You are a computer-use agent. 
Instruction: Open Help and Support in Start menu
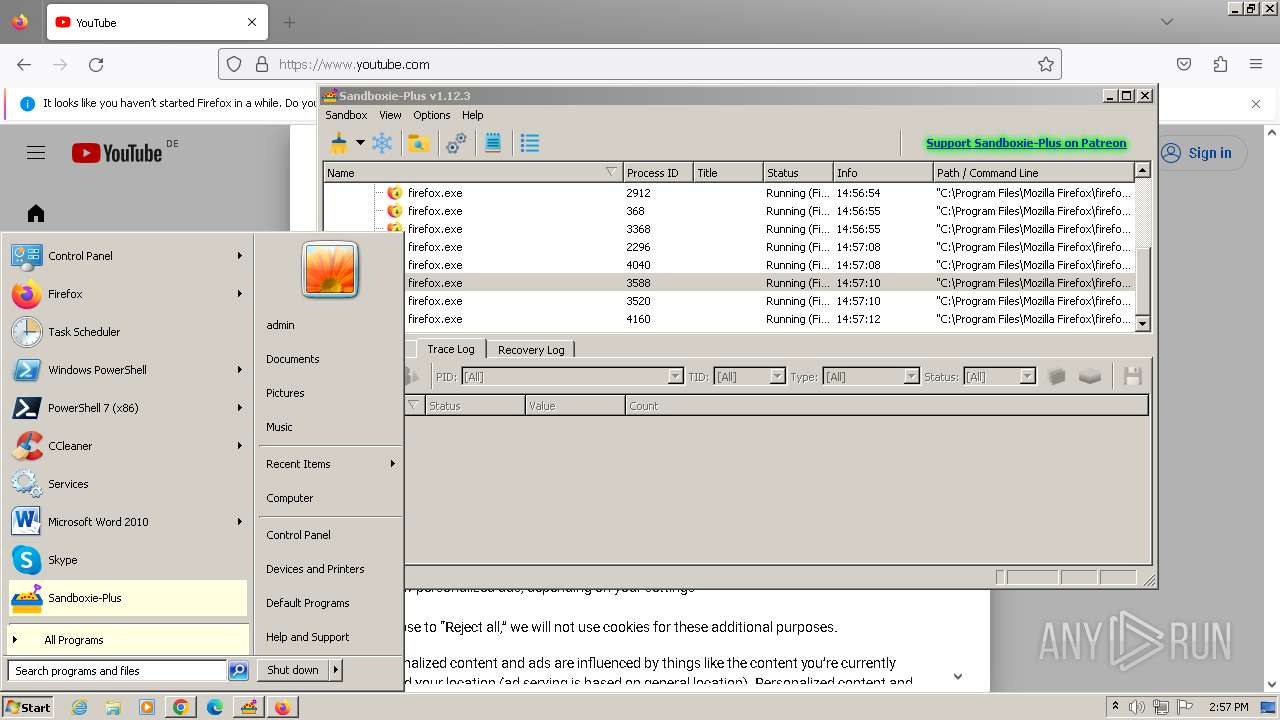308,637
